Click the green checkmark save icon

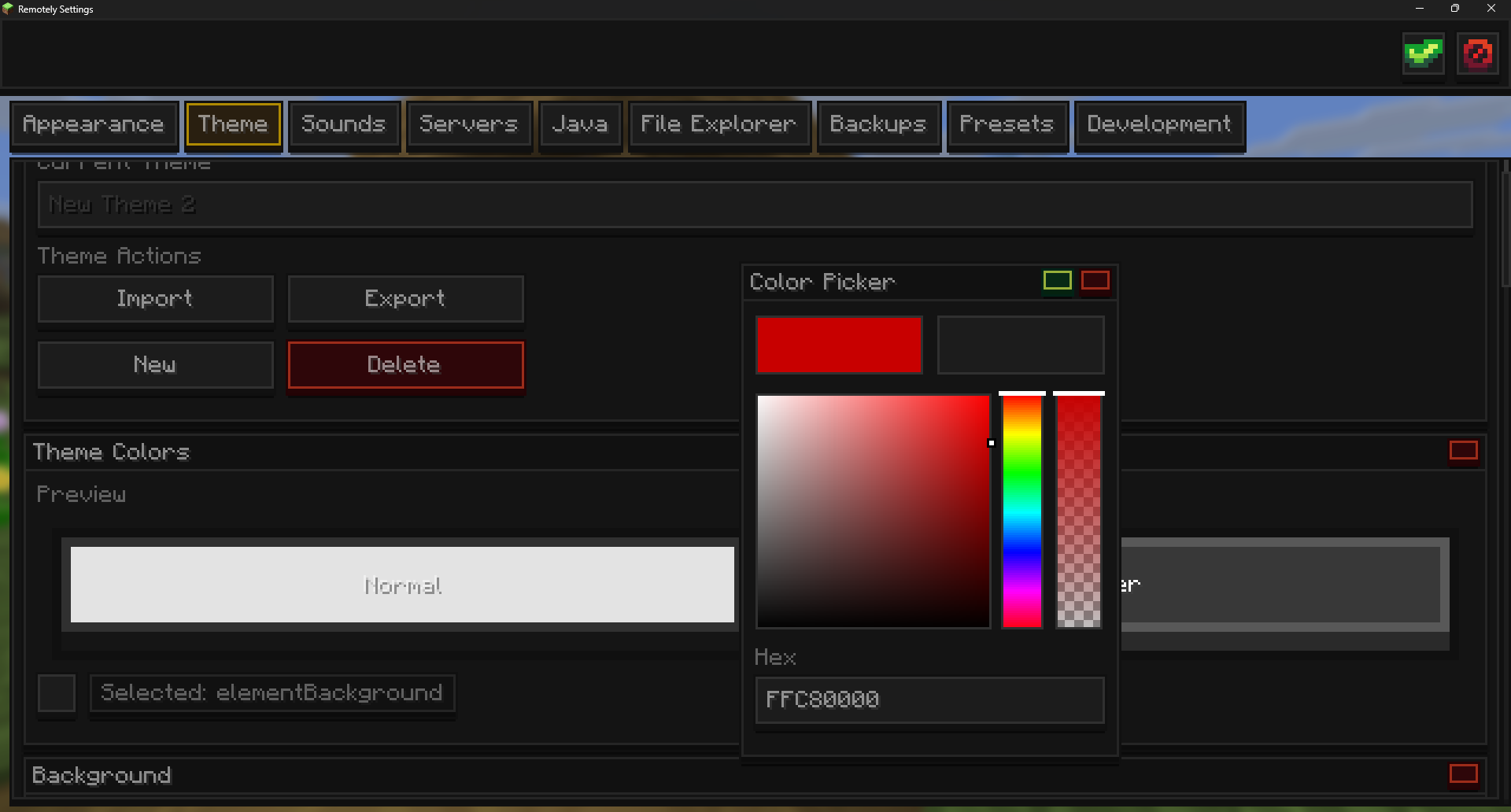click(1423, 54)
